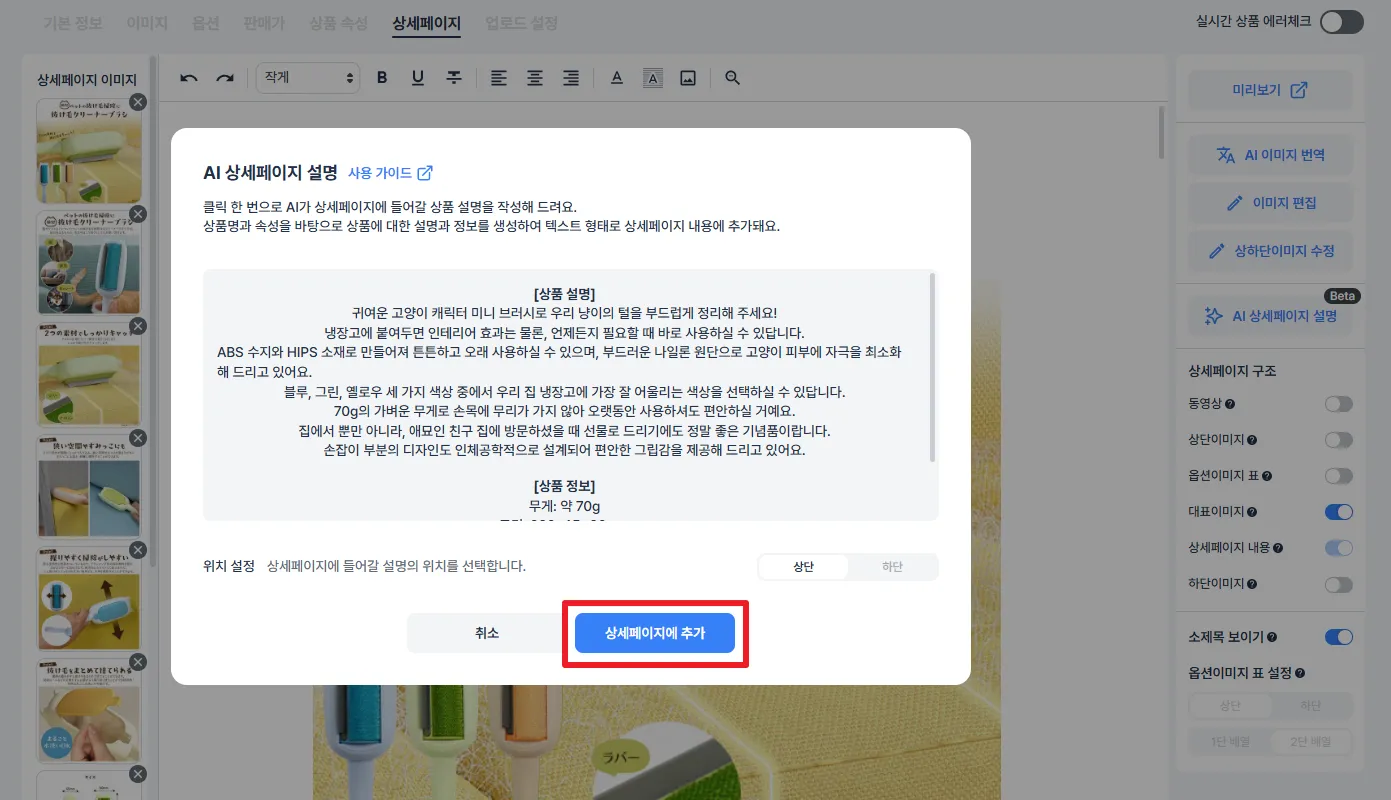
Task: Enable the 옵션이미지 표 toggle
Action: (x=1339, y=476)
